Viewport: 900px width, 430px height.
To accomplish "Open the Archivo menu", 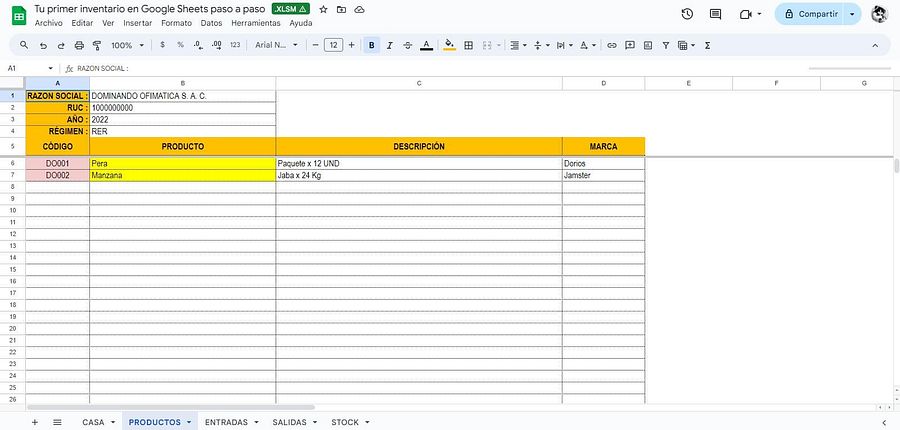I will (49, 24).
